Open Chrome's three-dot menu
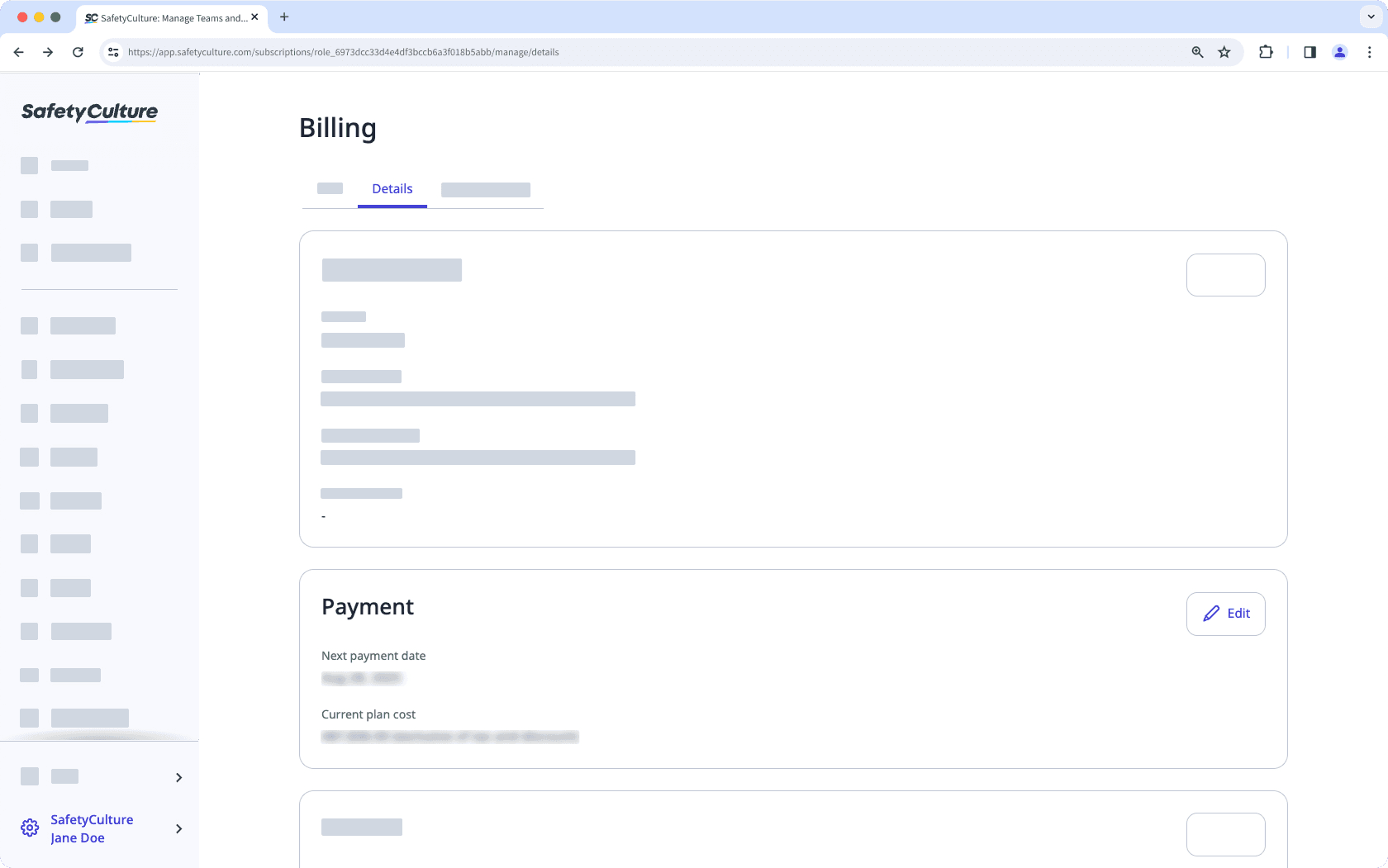The image size is (1388, 868). 1370,51
